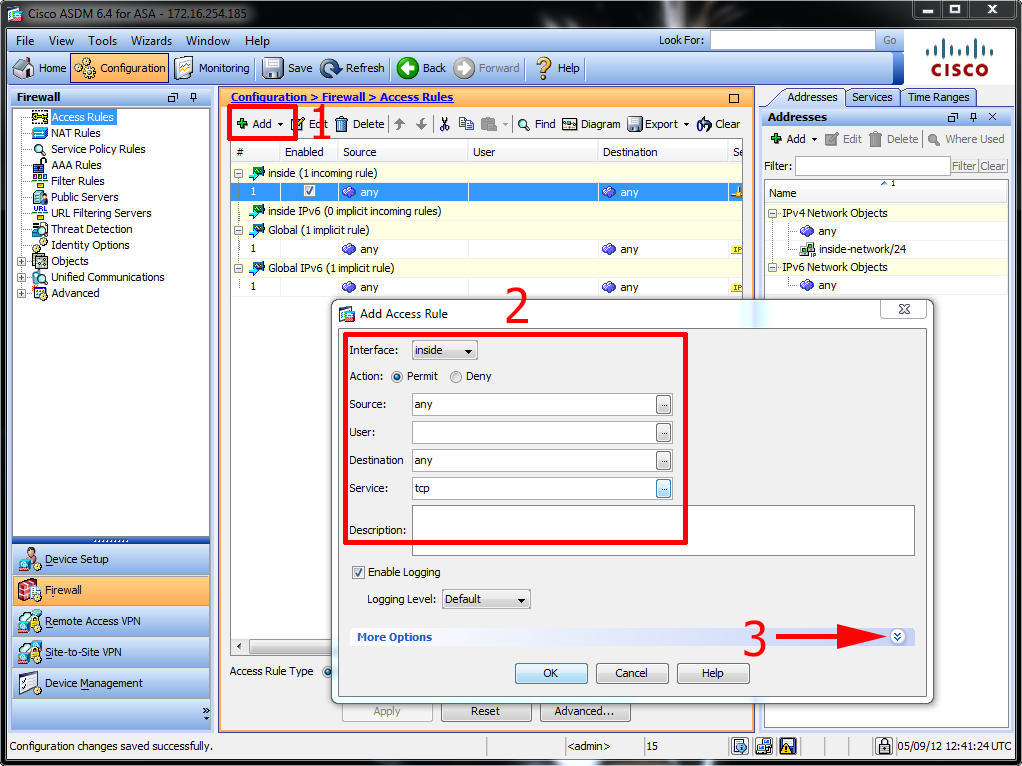Click the yellow warning icon in status bar
Screen dimensions: 1022x766
pyautogui.click(x=787, y=745)
